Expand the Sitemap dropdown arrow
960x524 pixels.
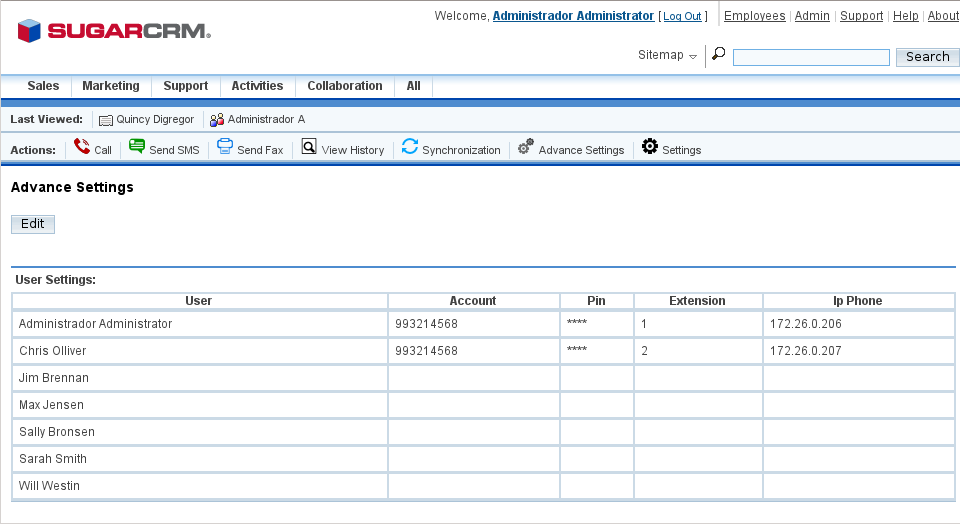coord(693,56)
